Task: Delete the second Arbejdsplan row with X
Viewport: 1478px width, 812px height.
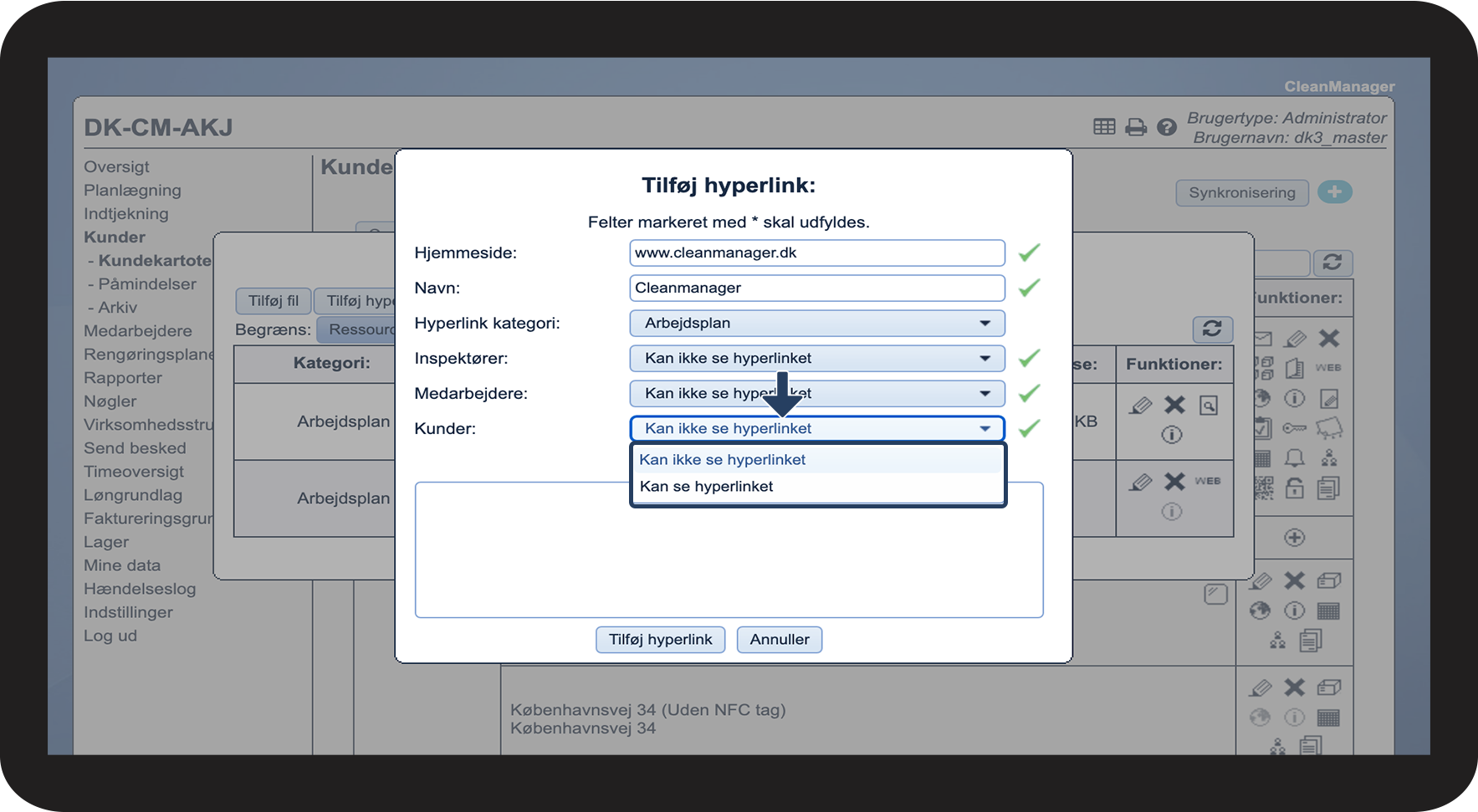Action: [x=1175, y=481]
